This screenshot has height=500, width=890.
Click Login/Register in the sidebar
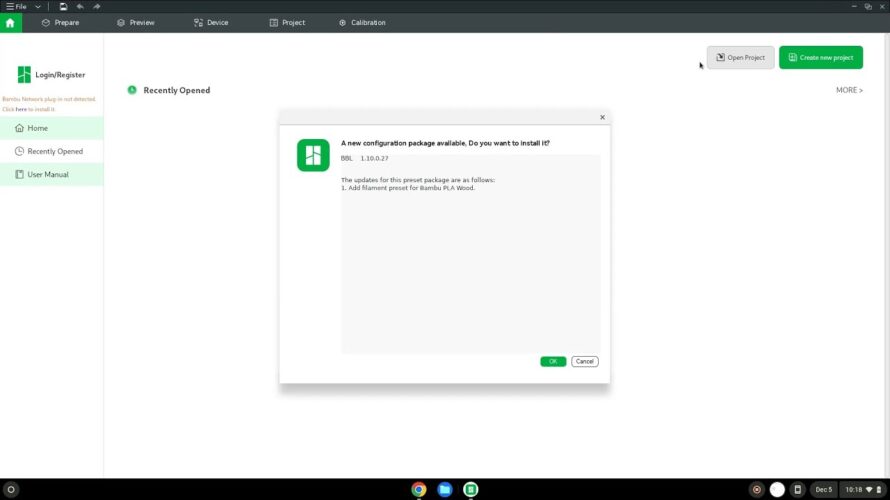pos(60,75)
